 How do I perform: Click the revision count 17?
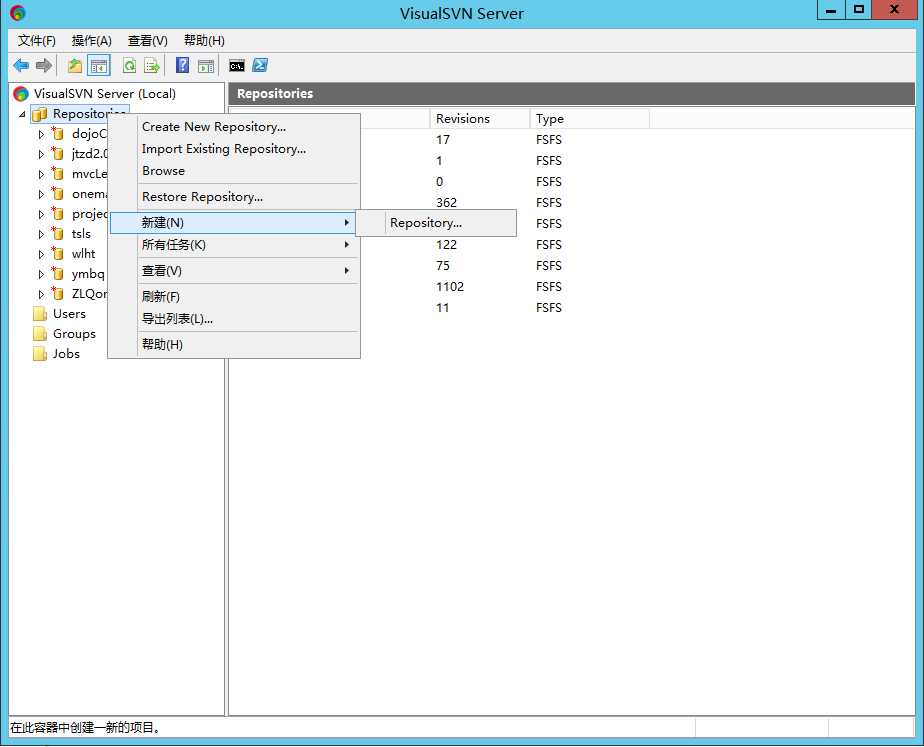pos(443,140)
